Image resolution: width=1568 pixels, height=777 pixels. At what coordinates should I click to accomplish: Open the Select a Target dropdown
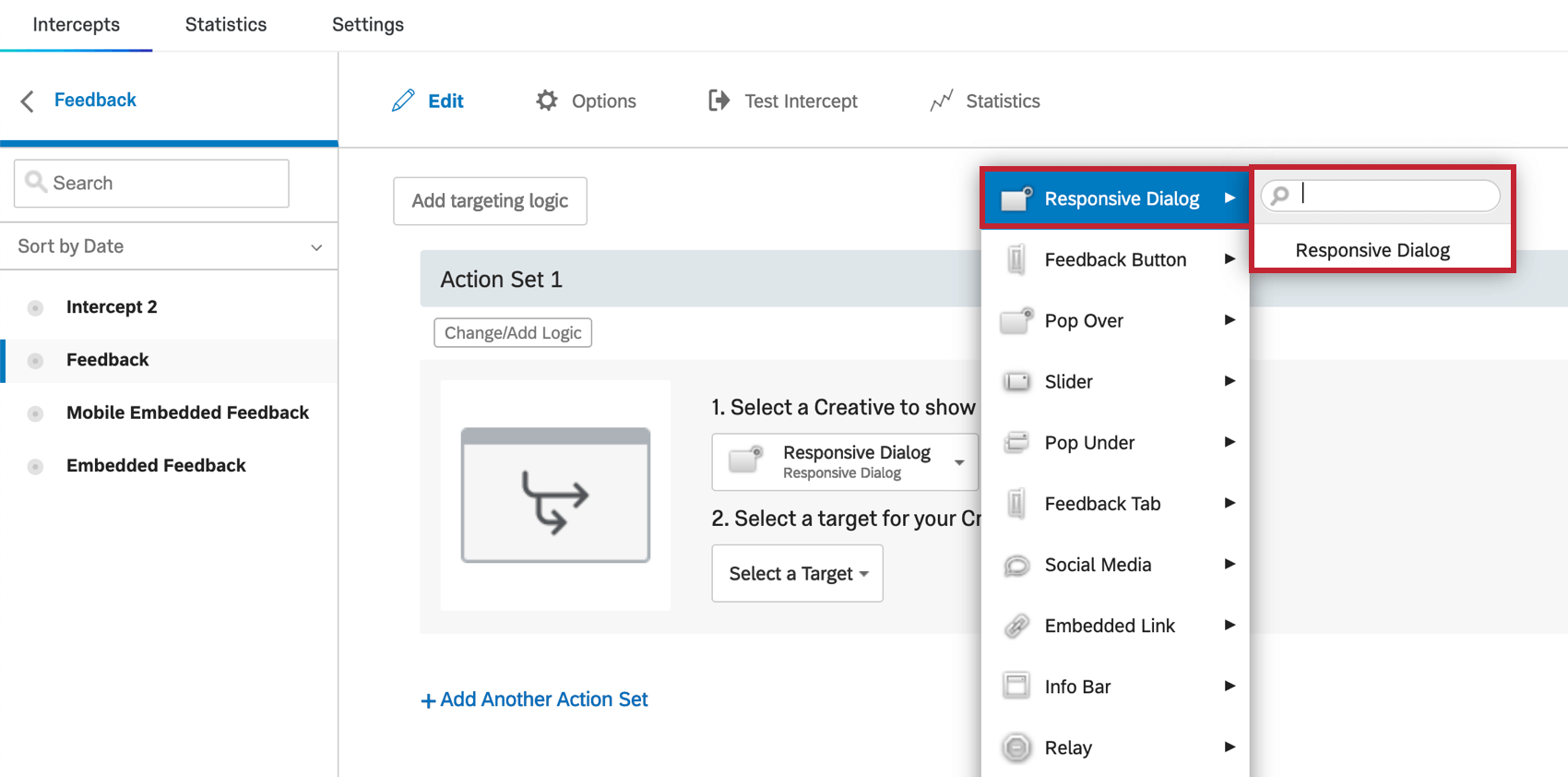click(x=797, y=573)
